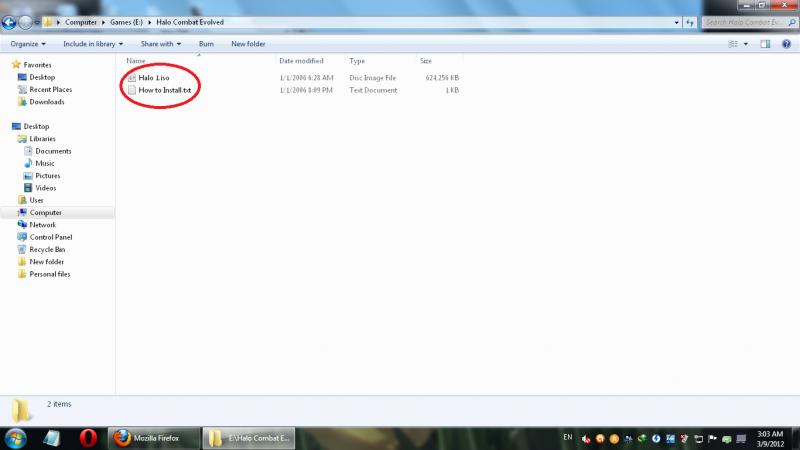800x450 pixels.
Task: Switch to Mozilla Firefox taskbar button
Action: tap(154, 438)
